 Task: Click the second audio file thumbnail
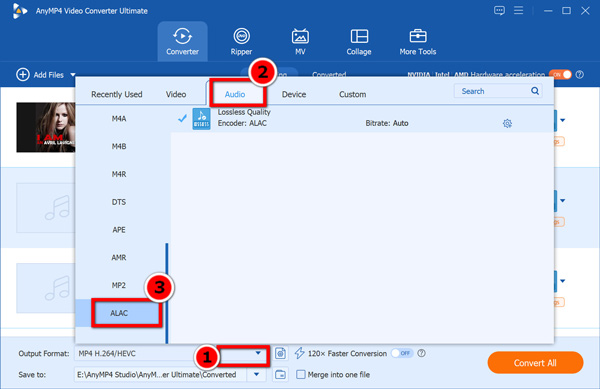click(46, 208)
